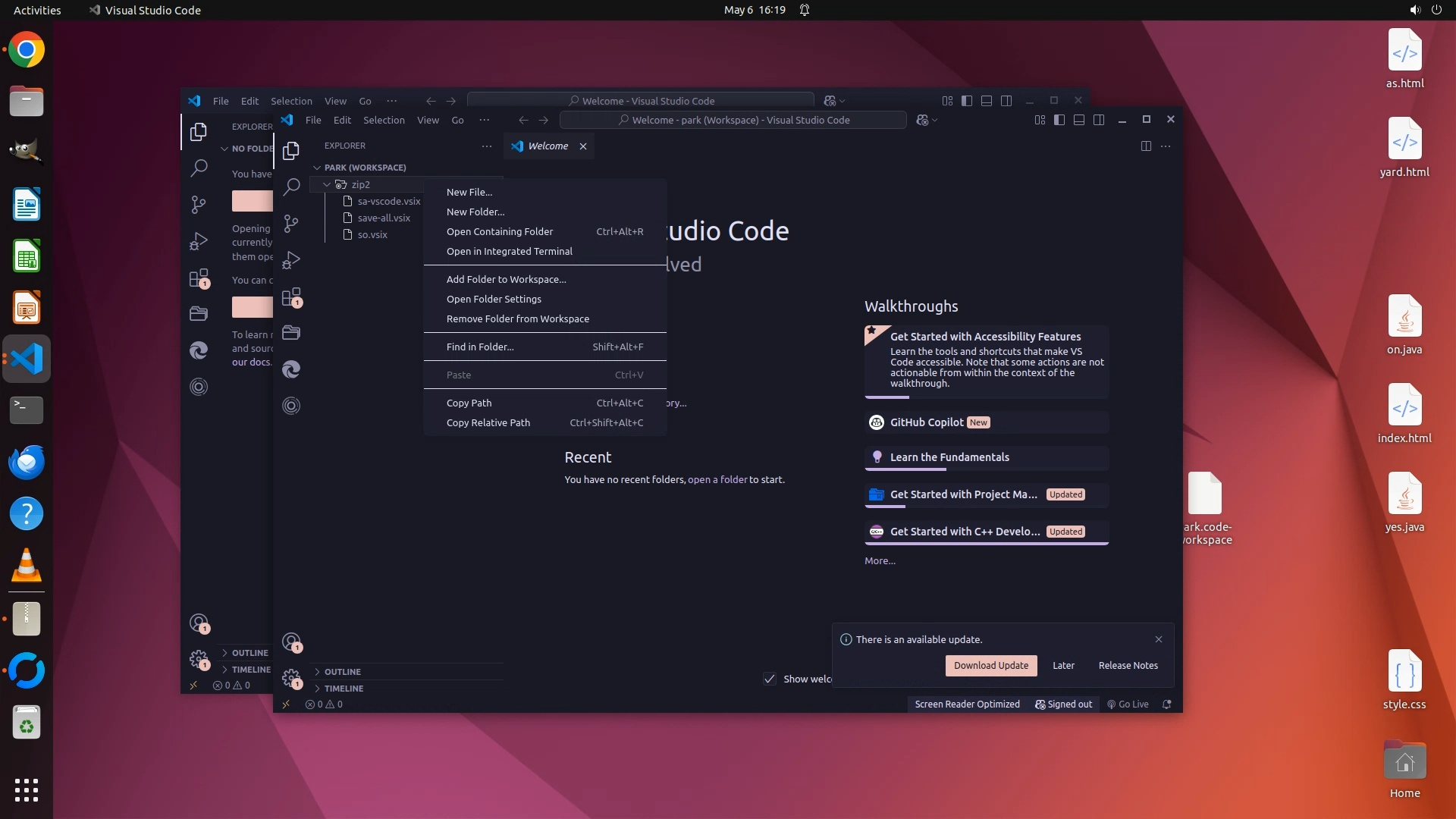The height and width of the screenshot is (819, 1456).
Task: Click the Manage gear icon in front window
Action: [x=291, y=678]
